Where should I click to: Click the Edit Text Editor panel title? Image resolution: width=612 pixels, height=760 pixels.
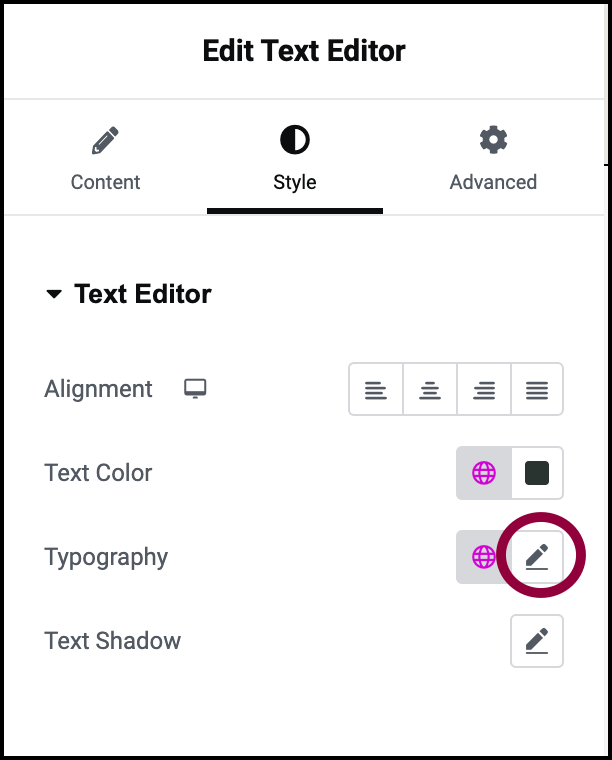(304, 51)
